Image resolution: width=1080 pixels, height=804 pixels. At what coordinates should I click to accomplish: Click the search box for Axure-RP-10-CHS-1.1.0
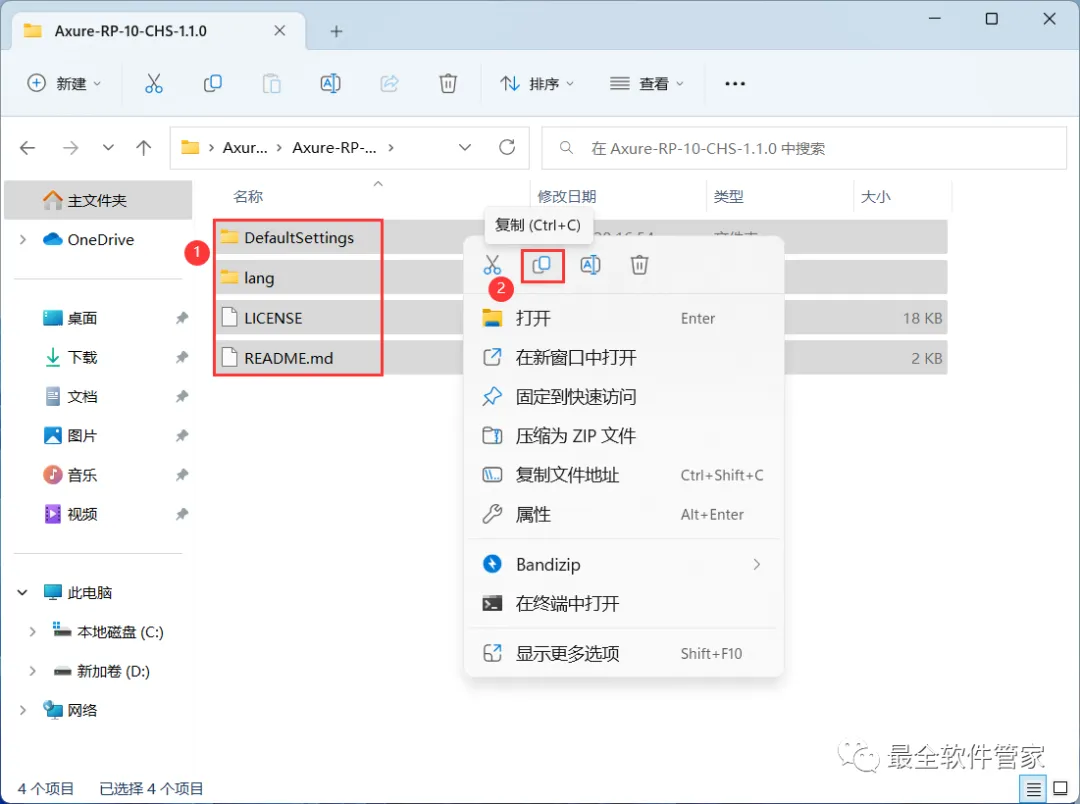[804, 148]
